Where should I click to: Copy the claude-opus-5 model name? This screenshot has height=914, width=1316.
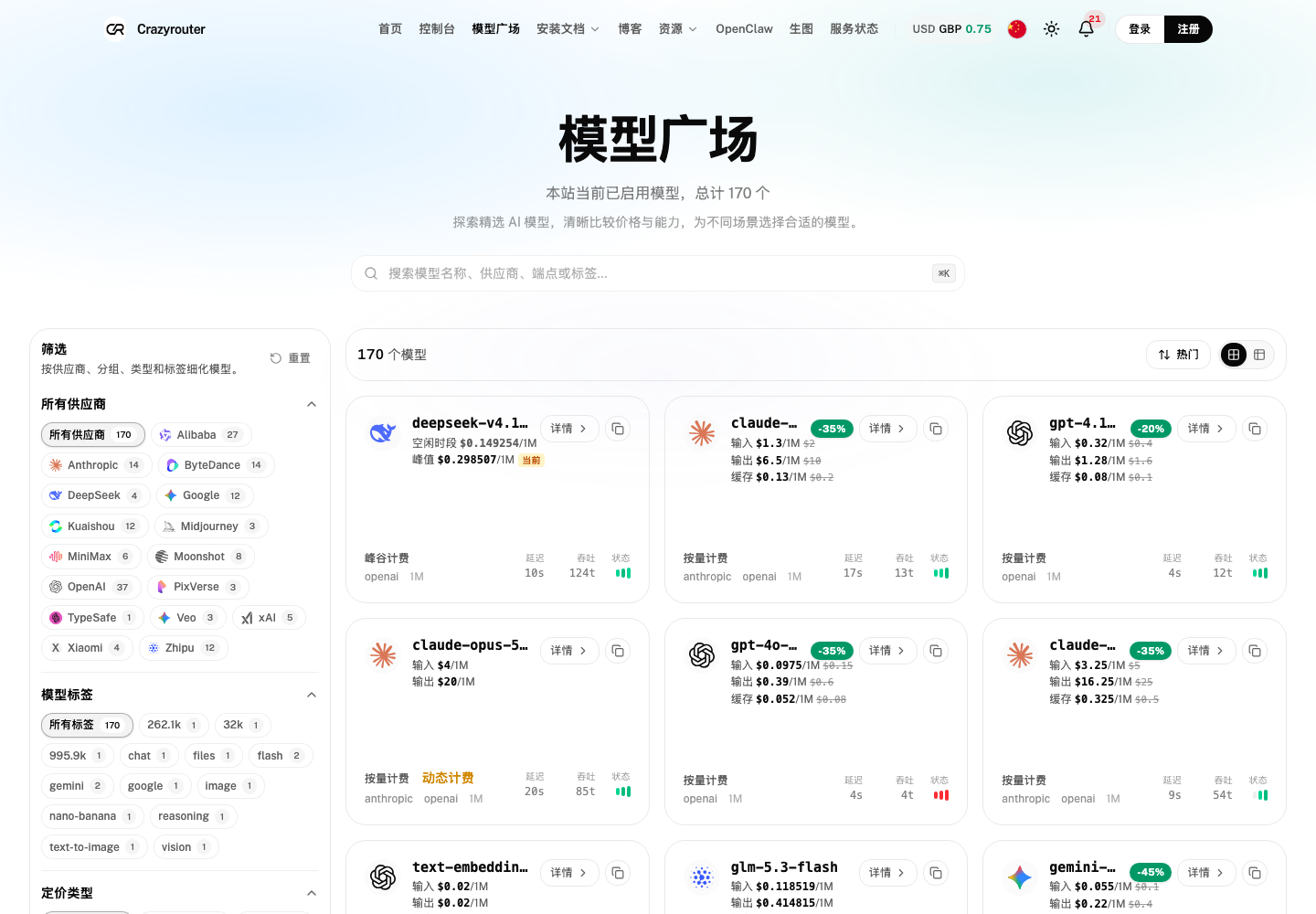pyautogui.click(x=618, y=651)
